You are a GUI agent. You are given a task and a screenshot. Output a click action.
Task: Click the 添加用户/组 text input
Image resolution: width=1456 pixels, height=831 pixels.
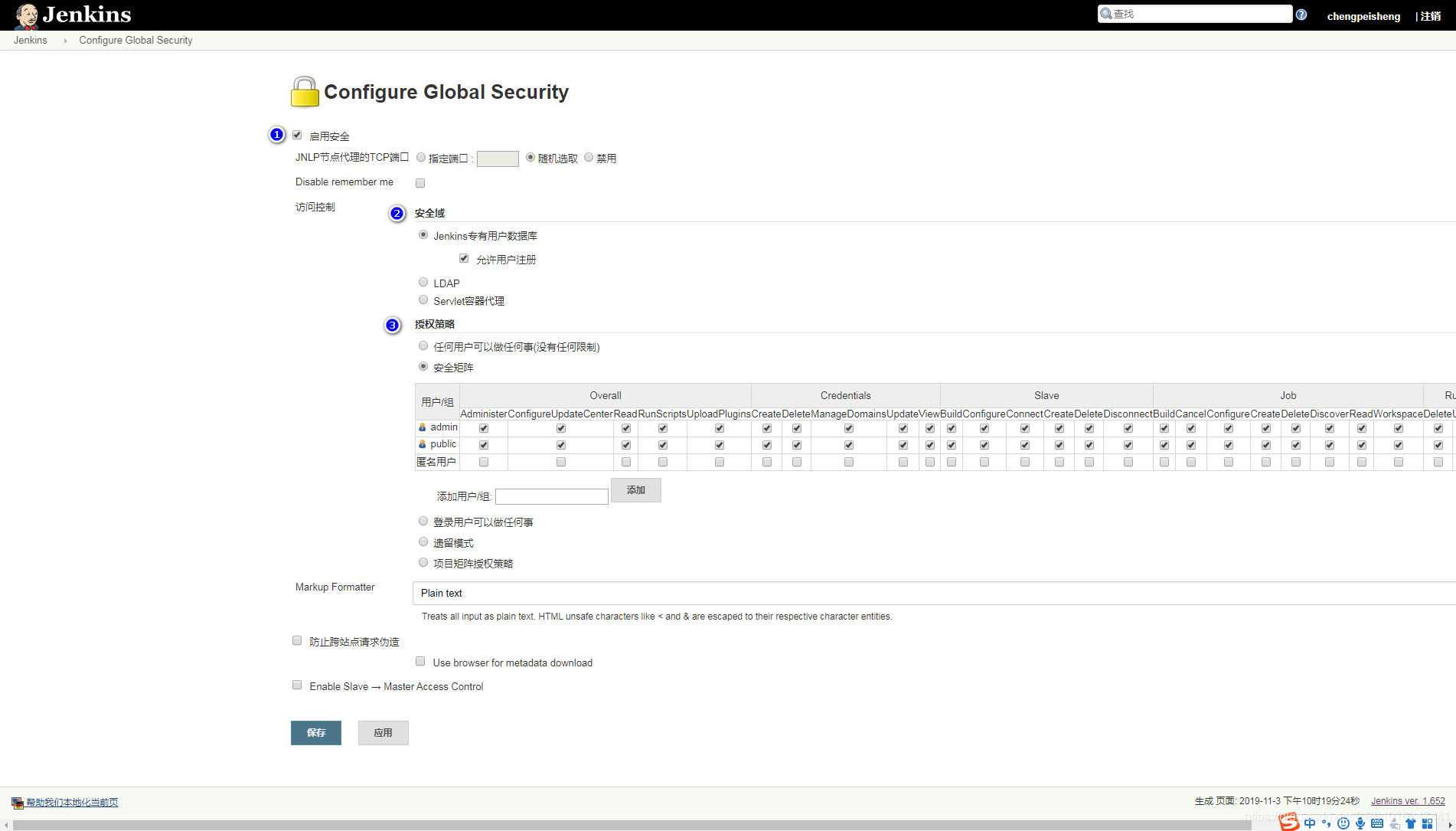(x=552, y=496)
